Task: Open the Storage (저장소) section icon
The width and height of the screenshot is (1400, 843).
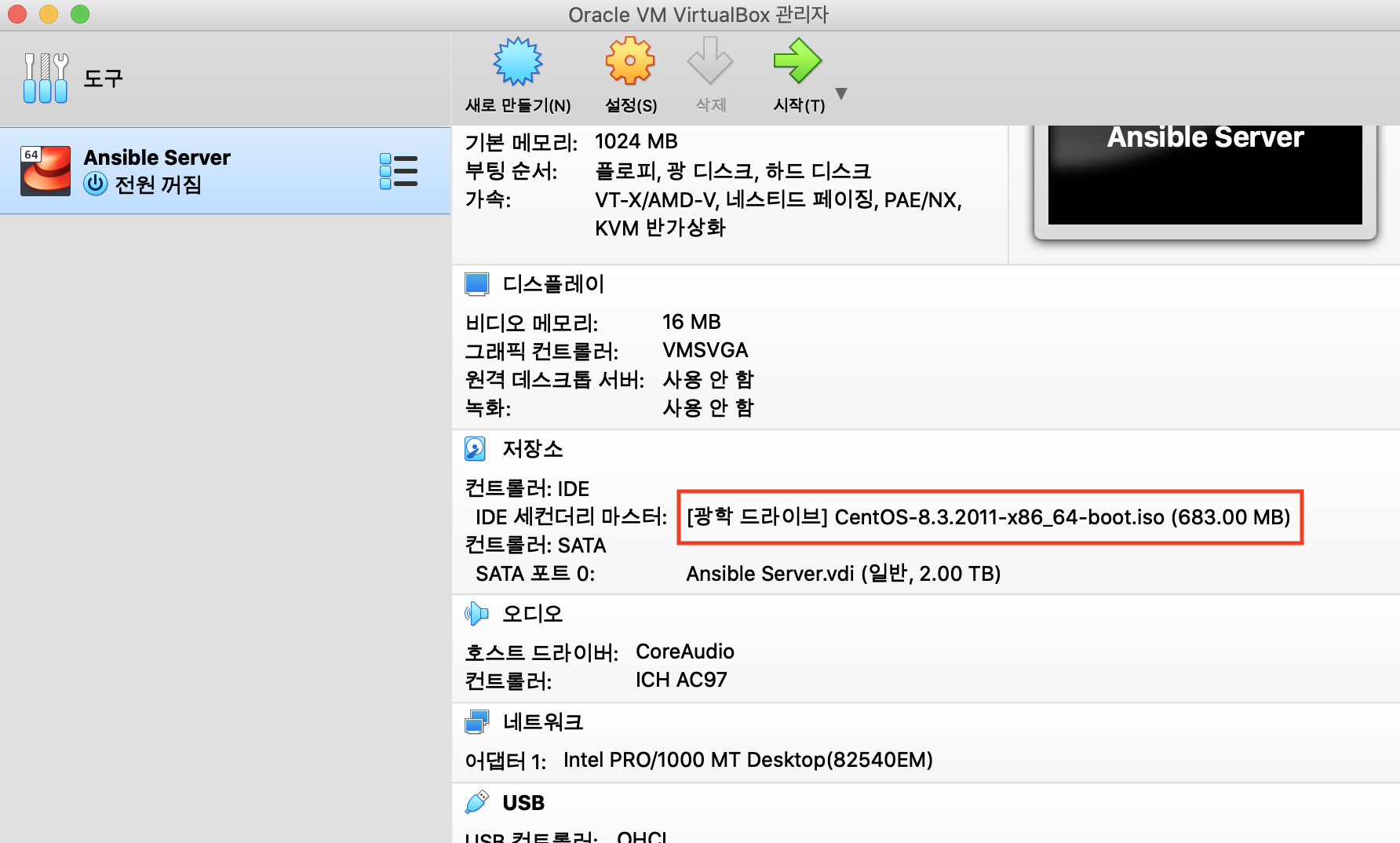Action: pos(476,449)
